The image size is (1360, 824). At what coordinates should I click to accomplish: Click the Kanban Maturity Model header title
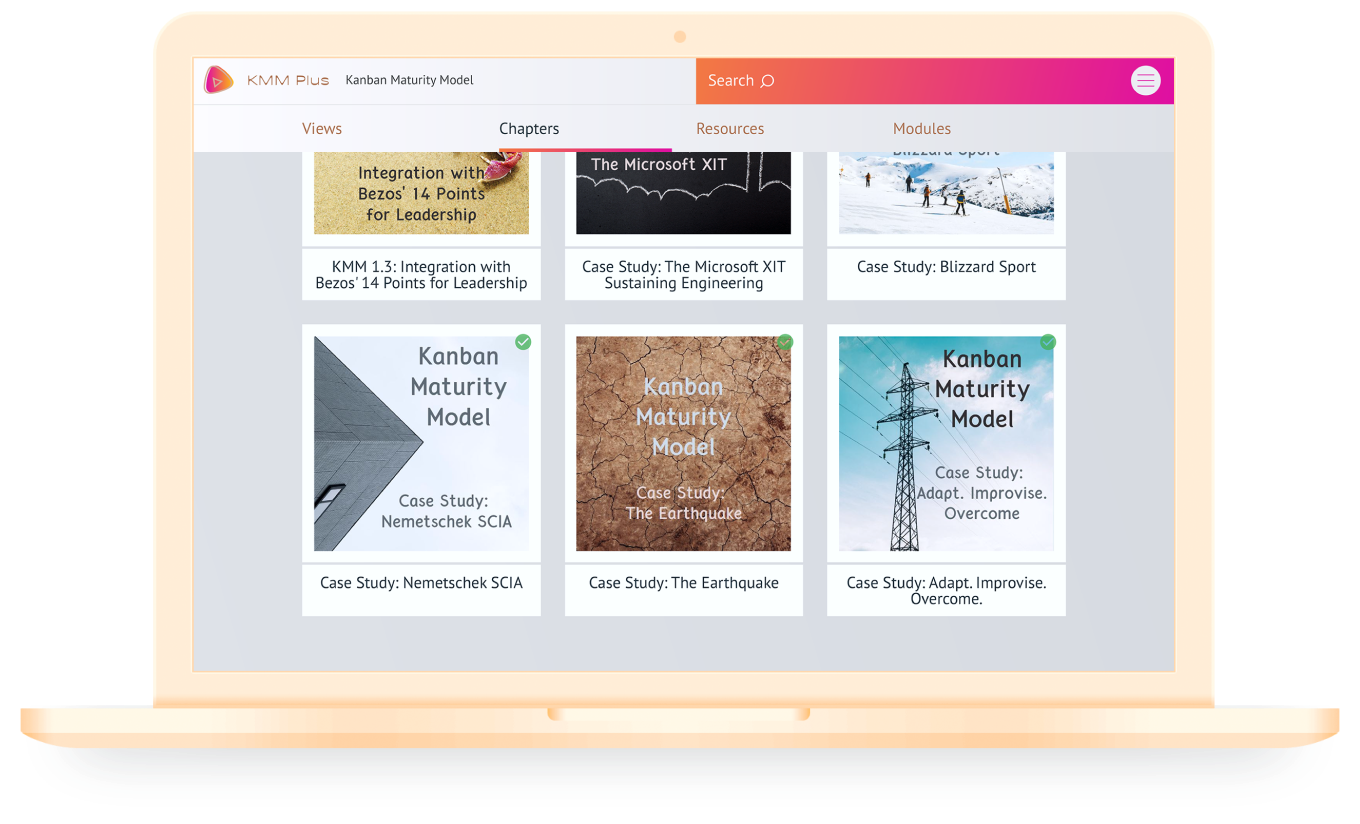coord(409,80)
